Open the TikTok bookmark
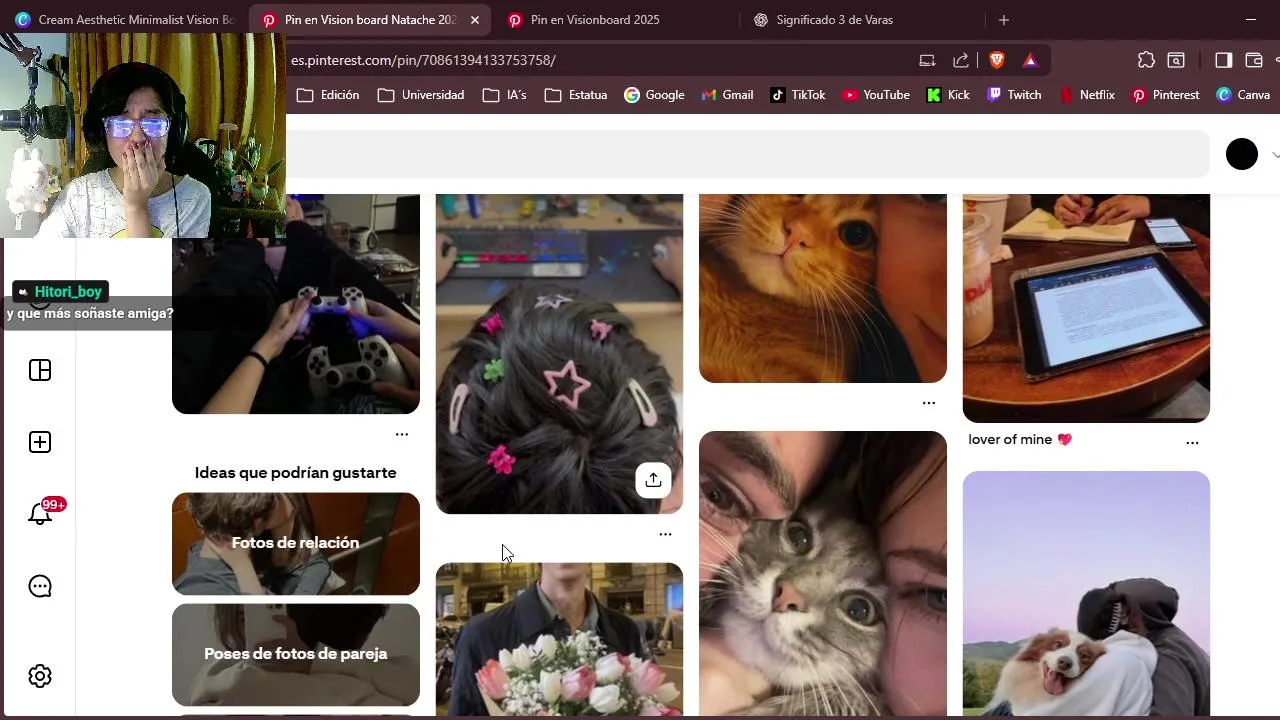 797,95
